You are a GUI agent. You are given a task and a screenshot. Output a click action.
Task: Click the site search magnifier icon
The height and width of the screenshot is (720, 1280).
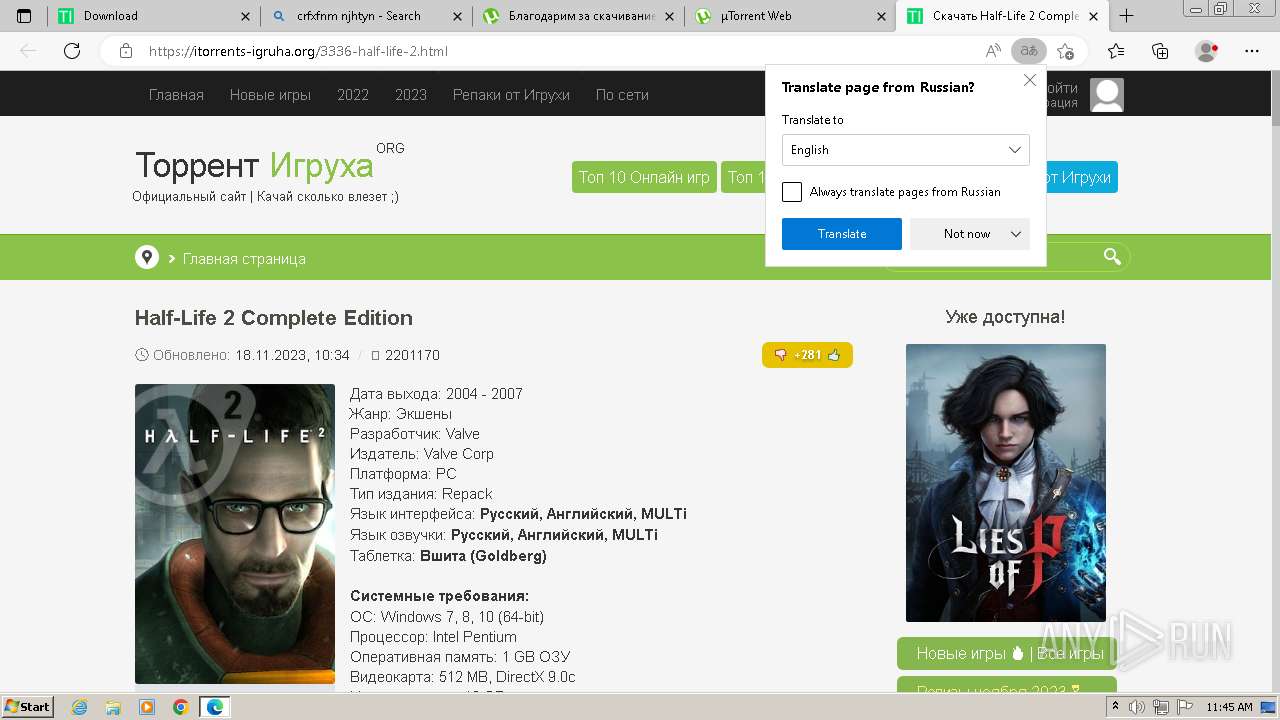pyautogui.click(x=1112, y=257)
